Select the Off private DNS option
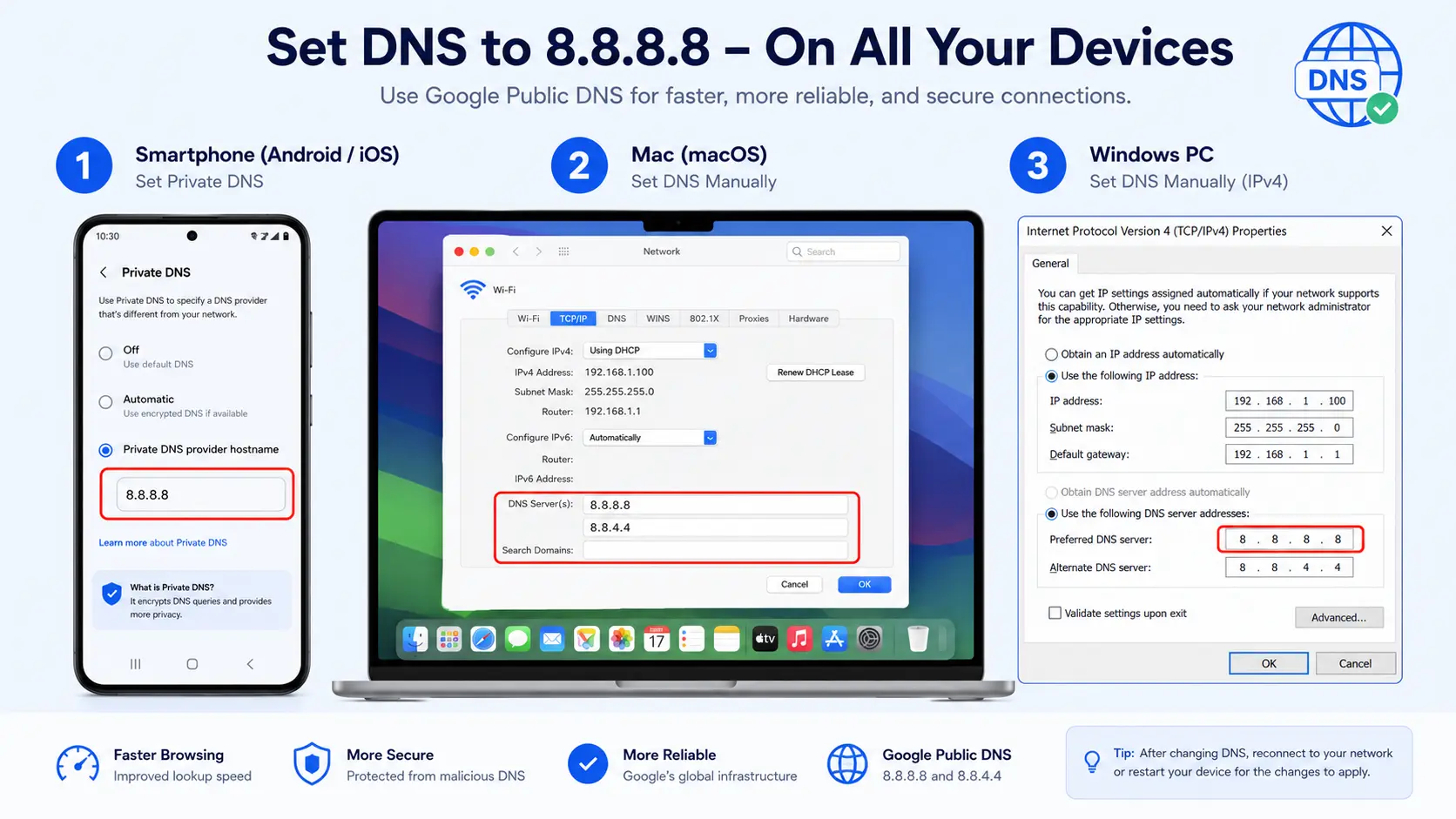This screenshot has height=819, width=1456. tap(106, 353)
